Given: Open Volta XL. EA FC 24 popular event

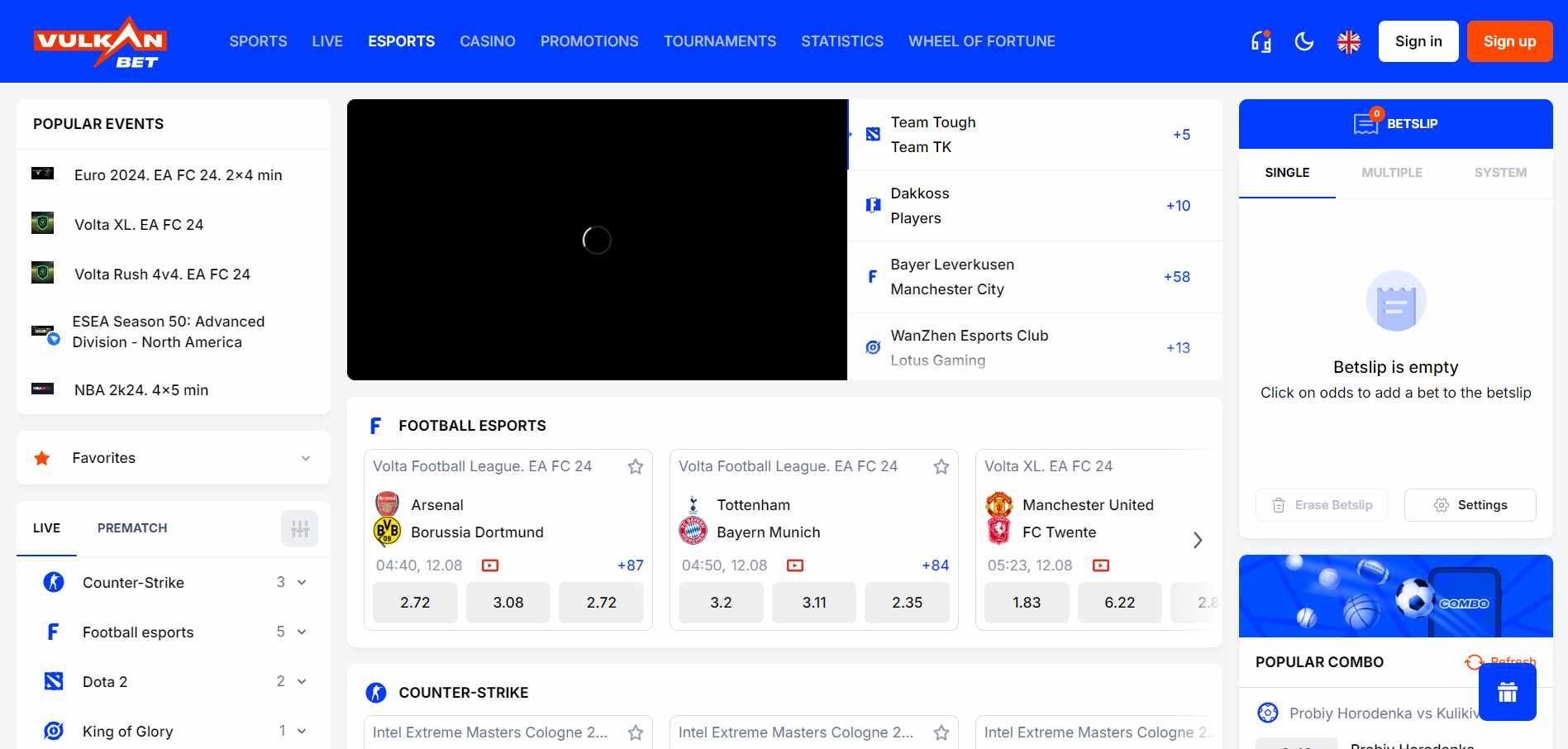Looking at the screenshot, I should pyautogui.click(x=174, y=224).
